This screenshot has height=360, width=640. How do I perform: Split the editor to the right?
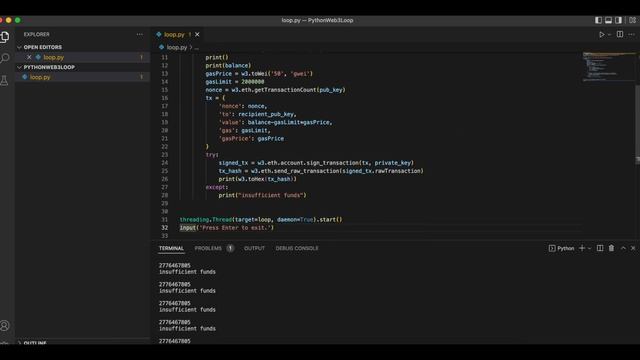coord(620,35)
